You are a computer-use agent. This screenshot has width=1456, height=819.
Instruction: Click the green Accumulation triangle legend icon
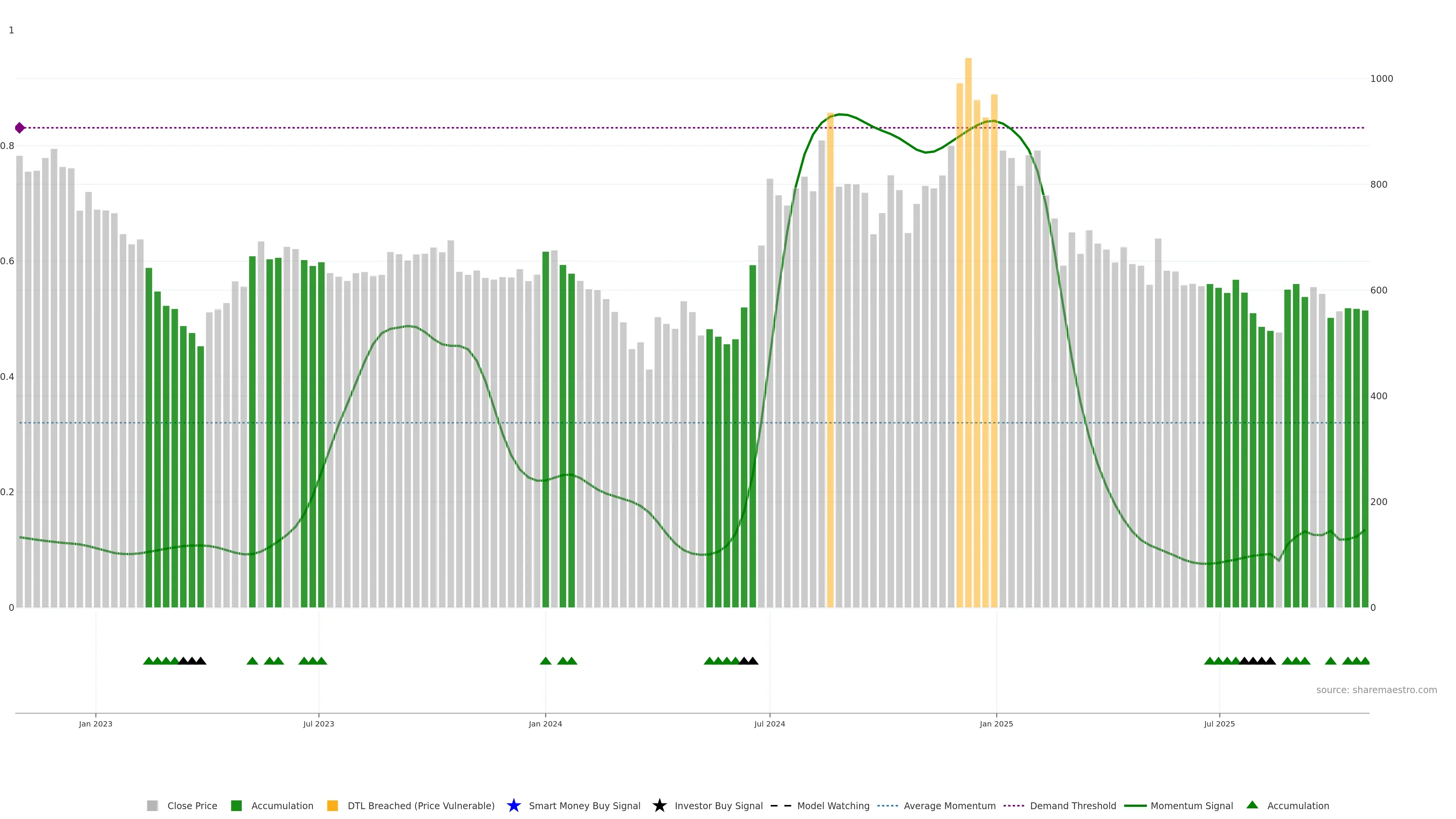coord(1252,805)
